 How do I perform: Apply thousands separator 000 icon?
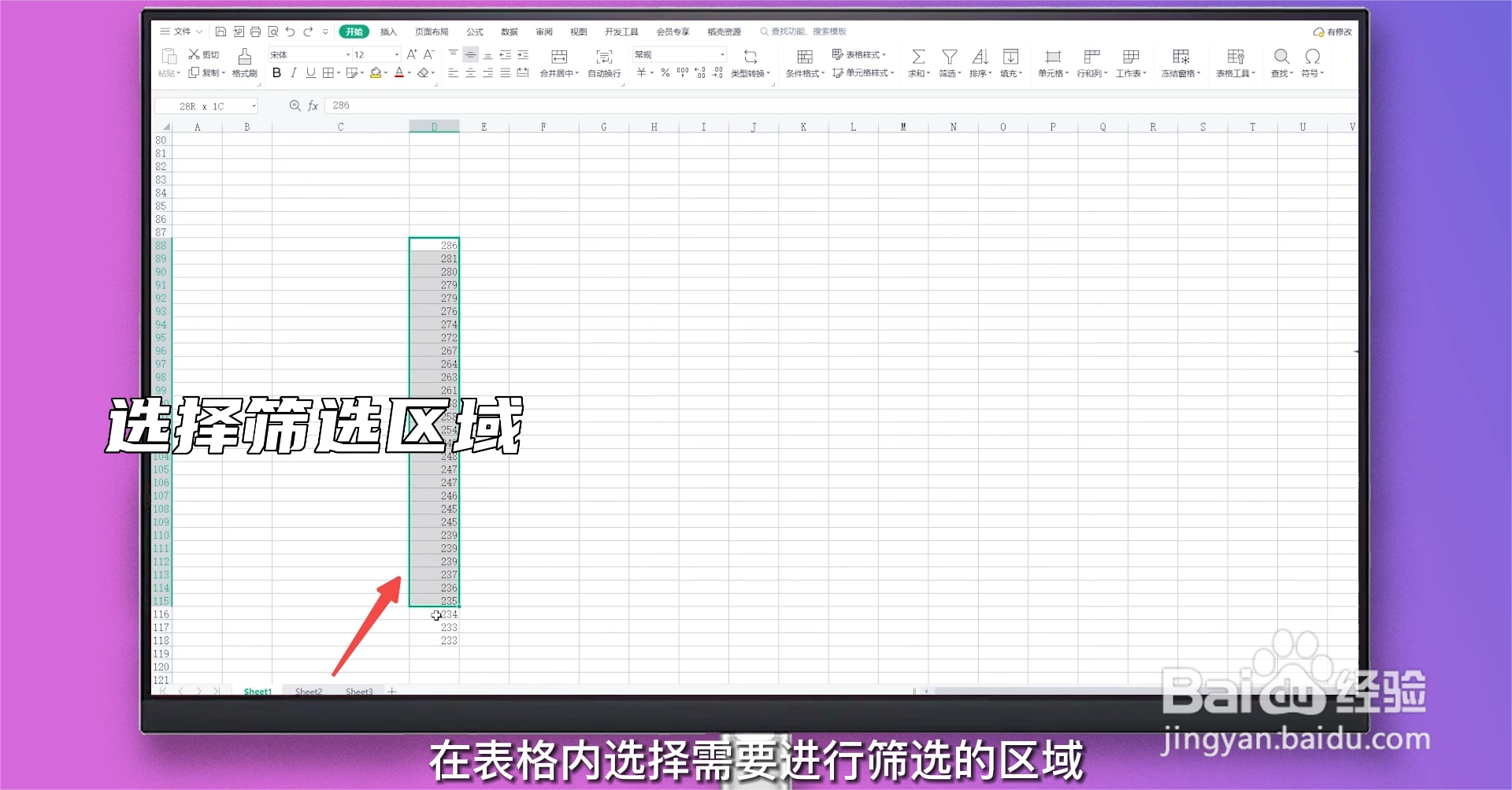pos(683,72)
